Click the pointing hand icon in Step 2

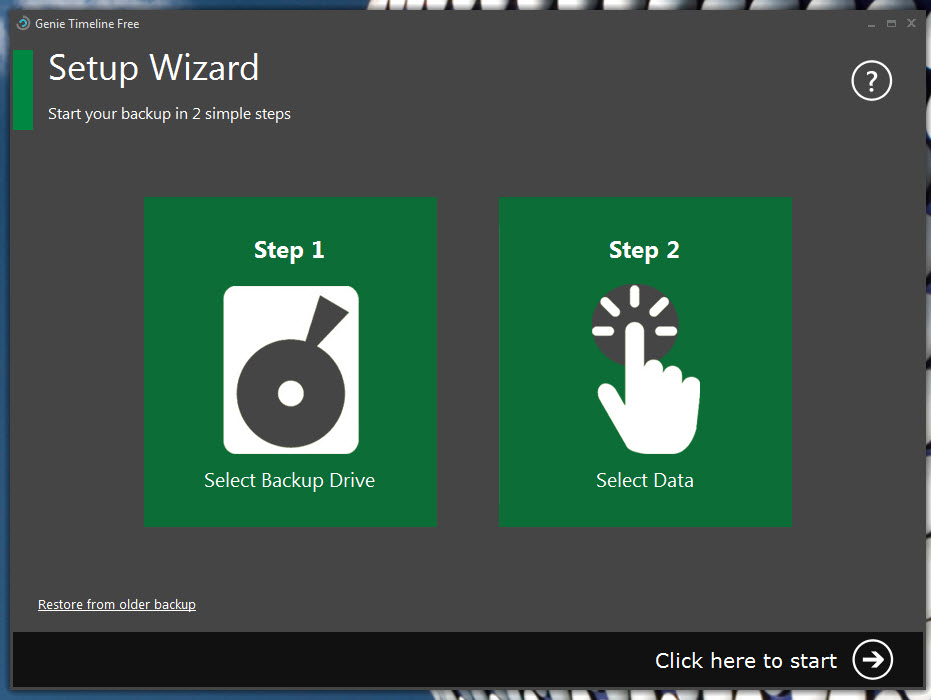click(x=646, y=369)
